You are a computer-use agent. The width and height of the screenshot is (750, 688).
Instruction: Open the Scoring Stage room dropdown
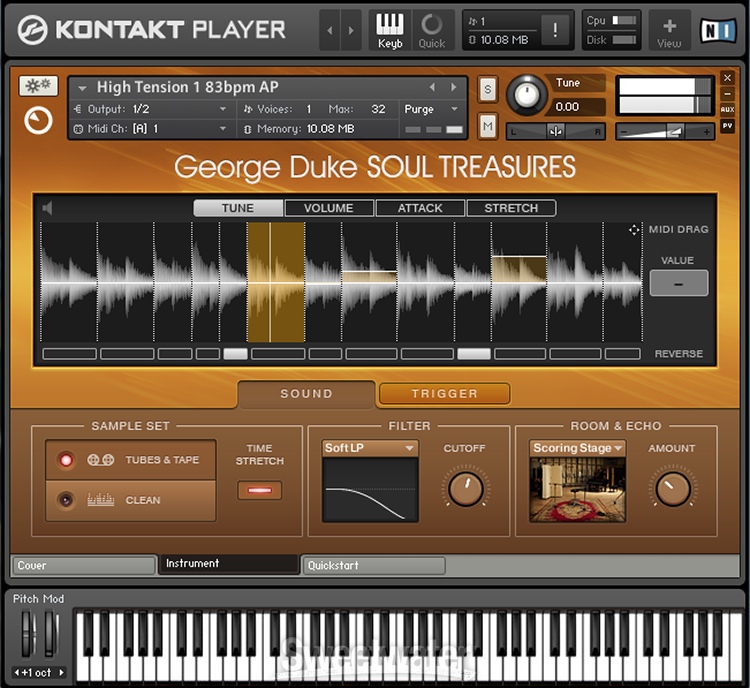pyautogui.click(x=577, y=448)
